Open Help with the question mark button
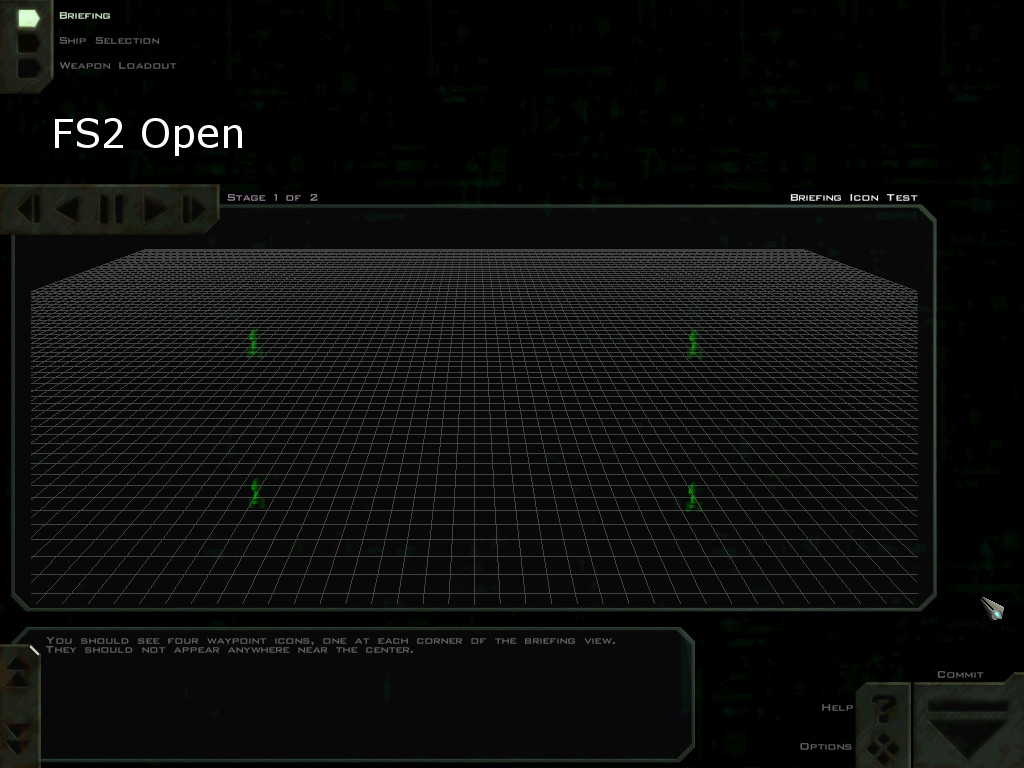 [884, 707]
